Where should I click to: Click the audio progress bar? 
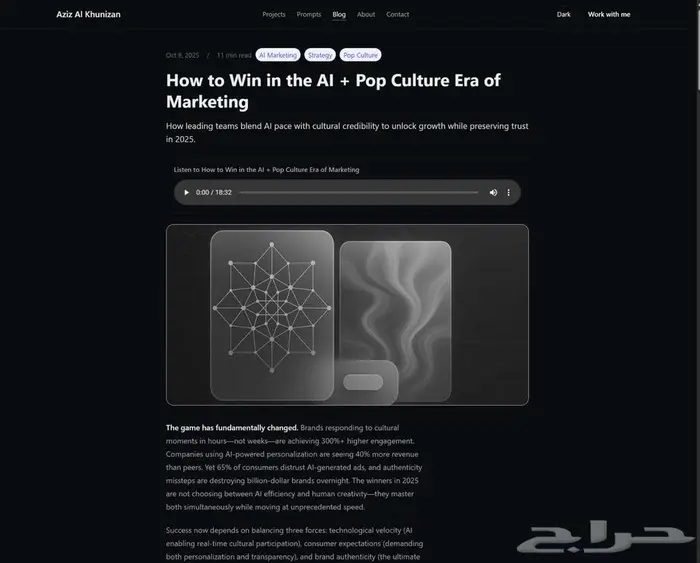coord(358,192)
